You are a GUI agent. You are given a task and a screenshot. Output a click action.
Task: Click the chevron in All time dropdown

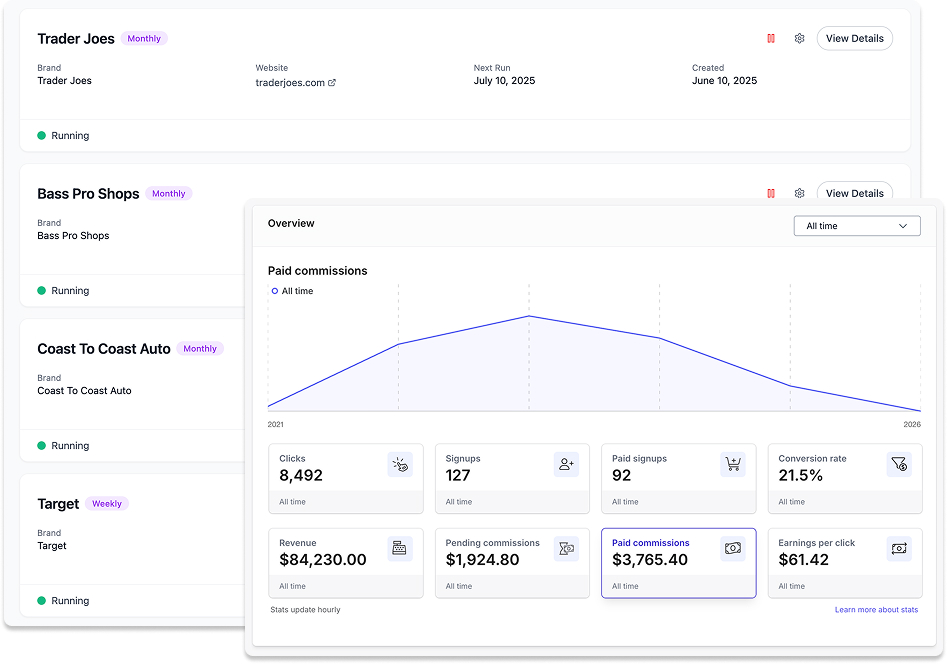(x=903, y=226)
